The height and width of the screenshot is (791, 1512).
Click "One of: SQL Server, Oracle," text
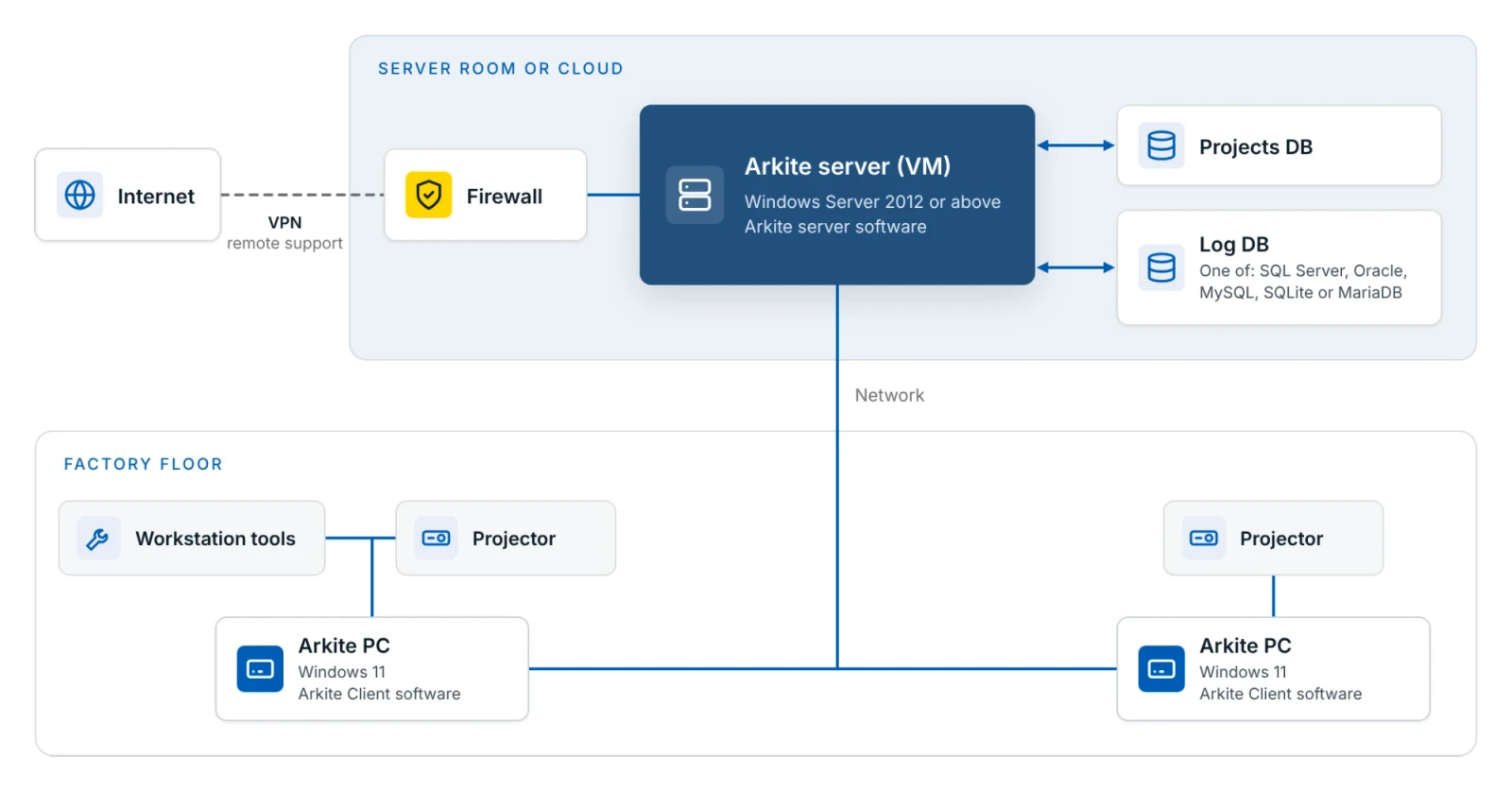tap(1303, 270)
